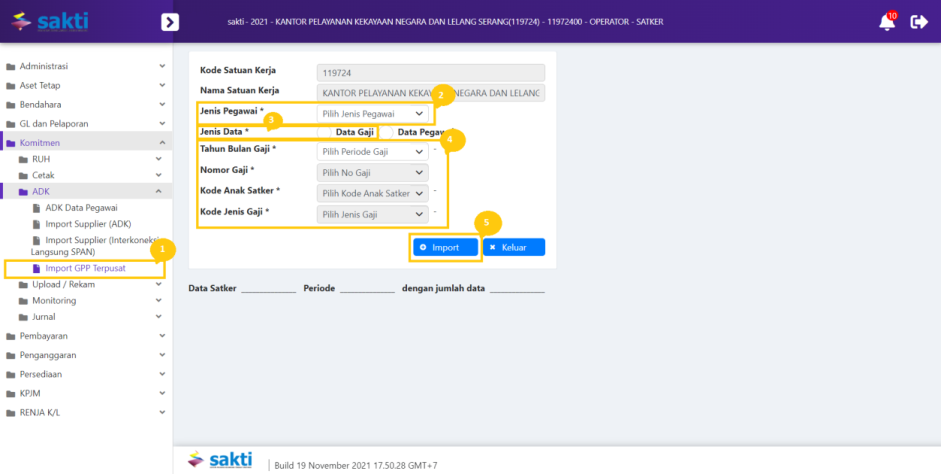Expand the Pilih Jenis Gaji dropdown
941x474 pixels.
(372, 215)
